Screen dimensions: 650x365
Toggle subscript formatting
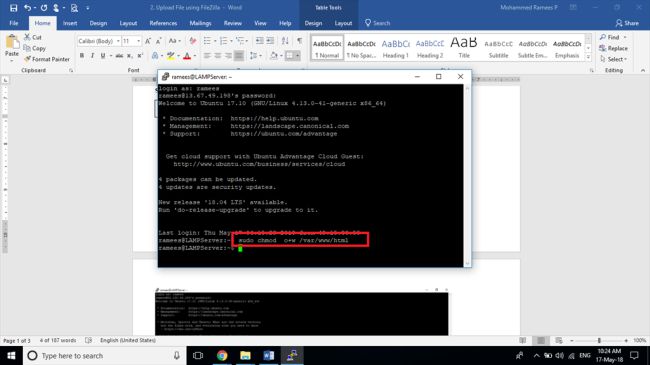coord(130,56)
